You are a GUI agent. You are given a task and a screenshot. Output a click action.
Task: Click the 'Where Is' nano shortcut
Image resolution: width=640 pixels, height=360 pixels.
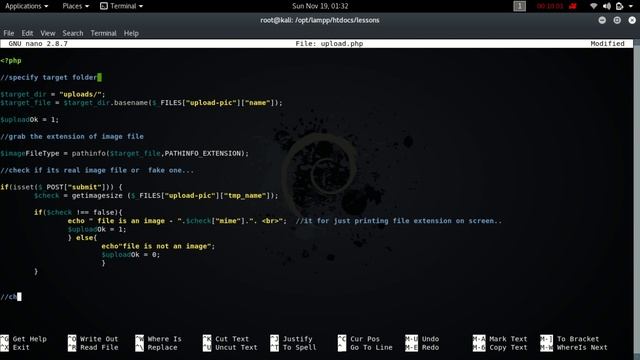pos(158,339)
